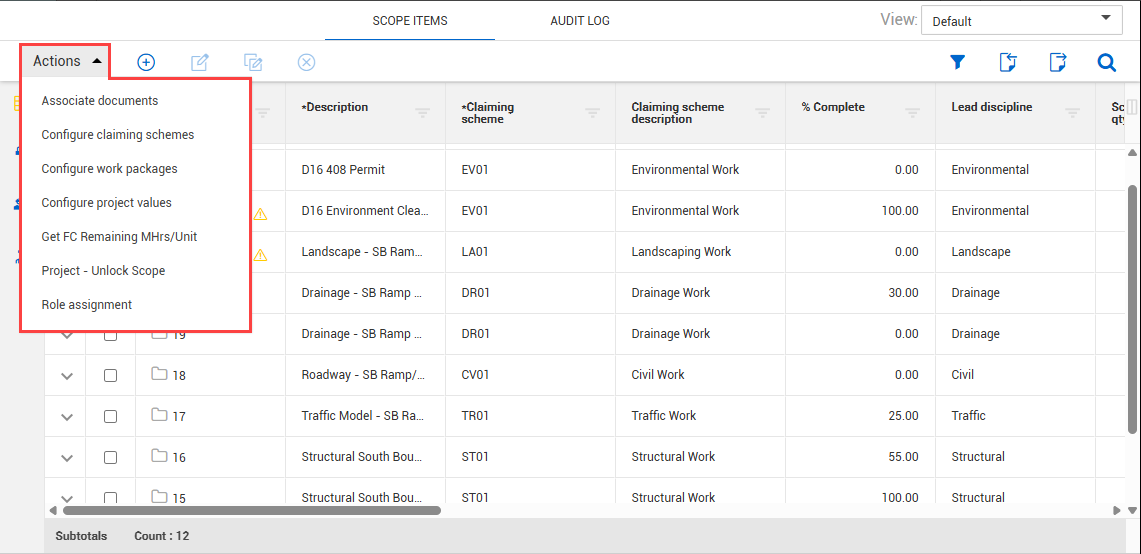Switch to the Audit Log tab
Image resolution: width=1141 pixels, height=554 pixels.
coord(579,21)
